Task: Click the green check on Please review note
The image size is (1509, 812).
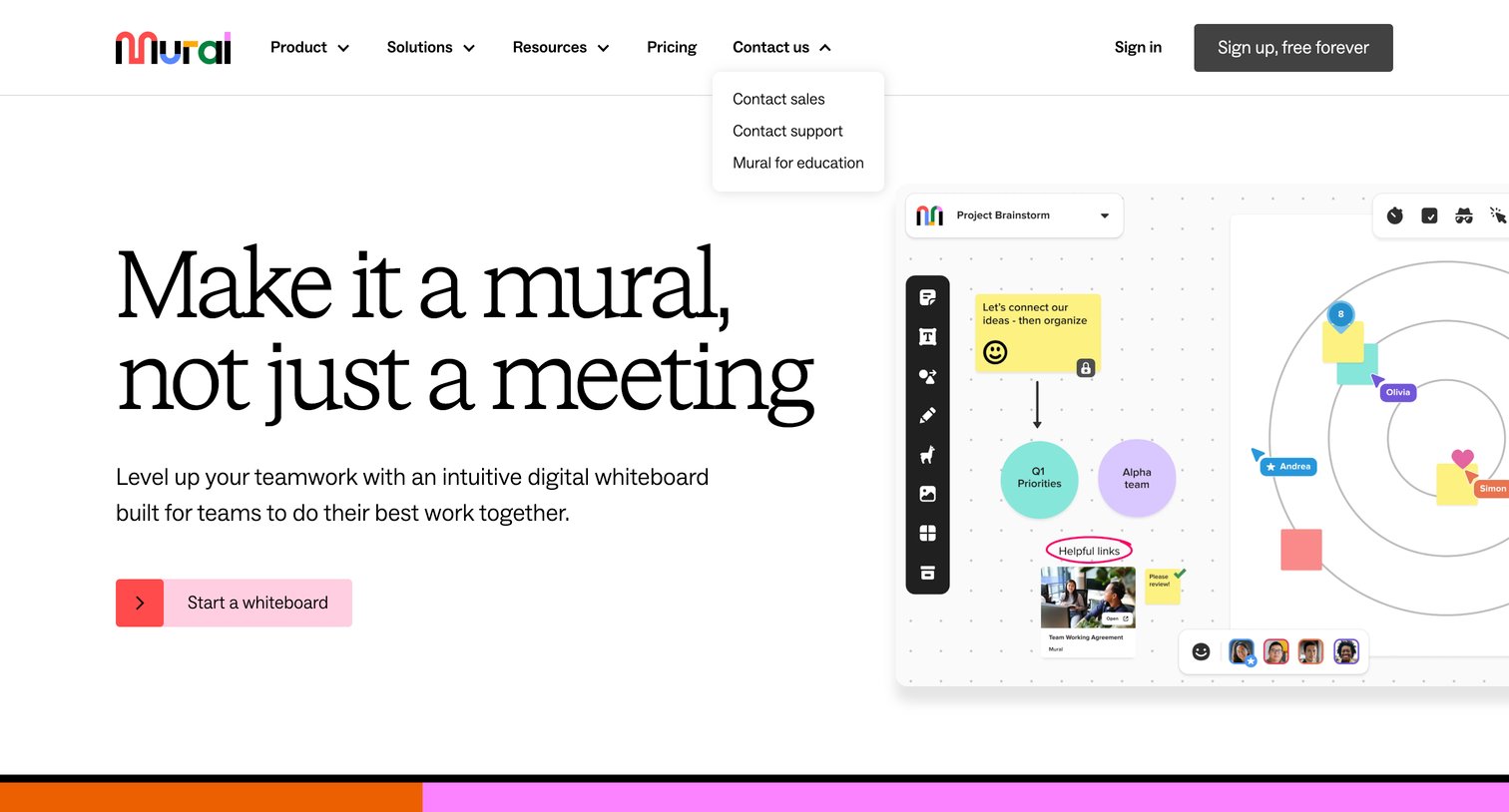Action: click(x=1180, y=574)
